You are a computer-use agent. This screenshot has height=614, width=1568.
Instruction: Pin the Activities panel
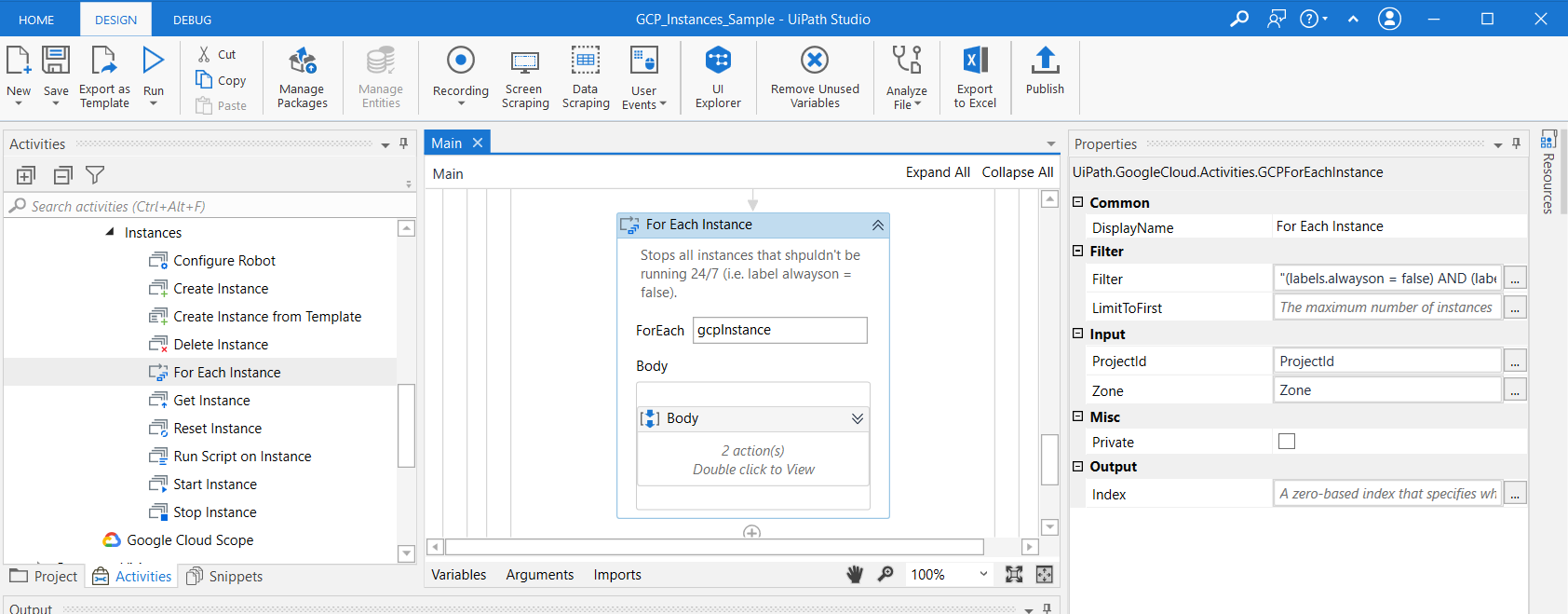pyautogui.click(x=403, y=143)
